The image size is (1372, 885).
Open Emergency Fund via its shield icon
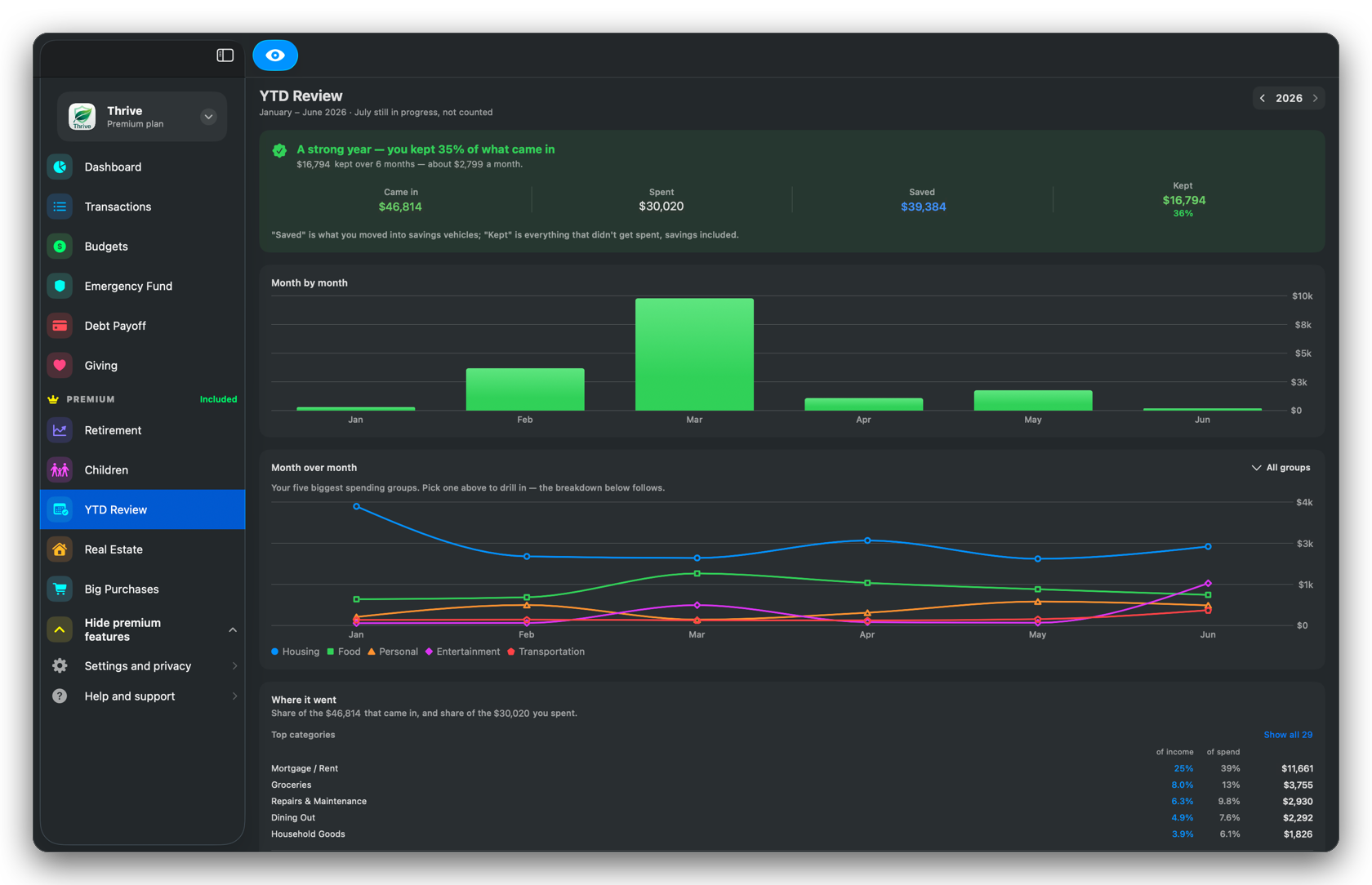coord(60,286)
